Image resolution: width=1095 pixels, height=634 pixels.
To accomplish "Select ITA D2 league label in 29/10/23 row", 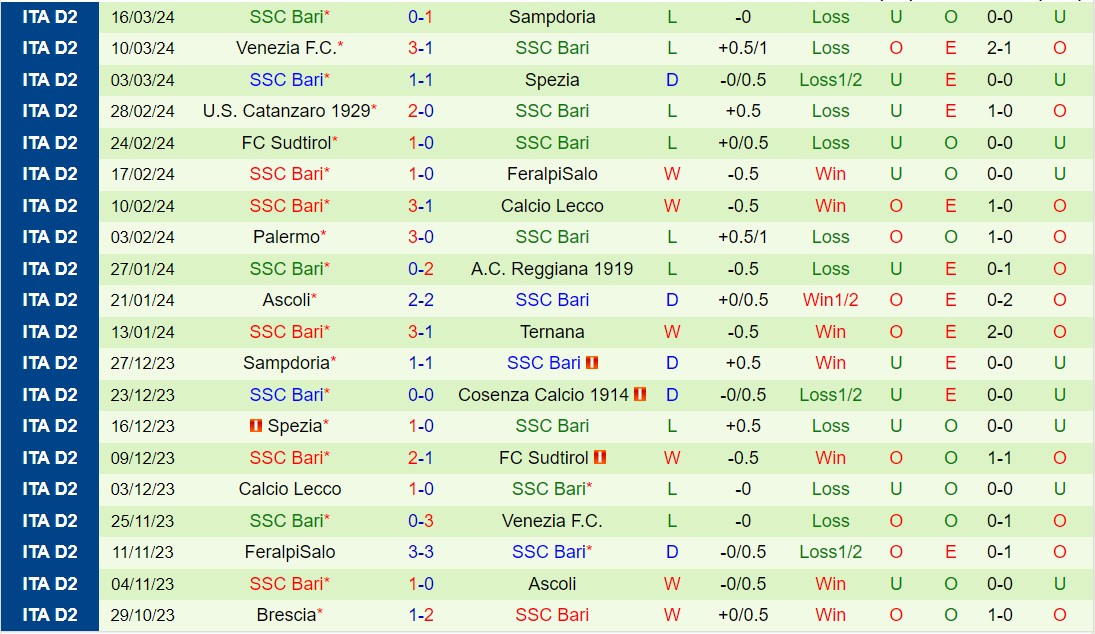I will coord(50,615).
